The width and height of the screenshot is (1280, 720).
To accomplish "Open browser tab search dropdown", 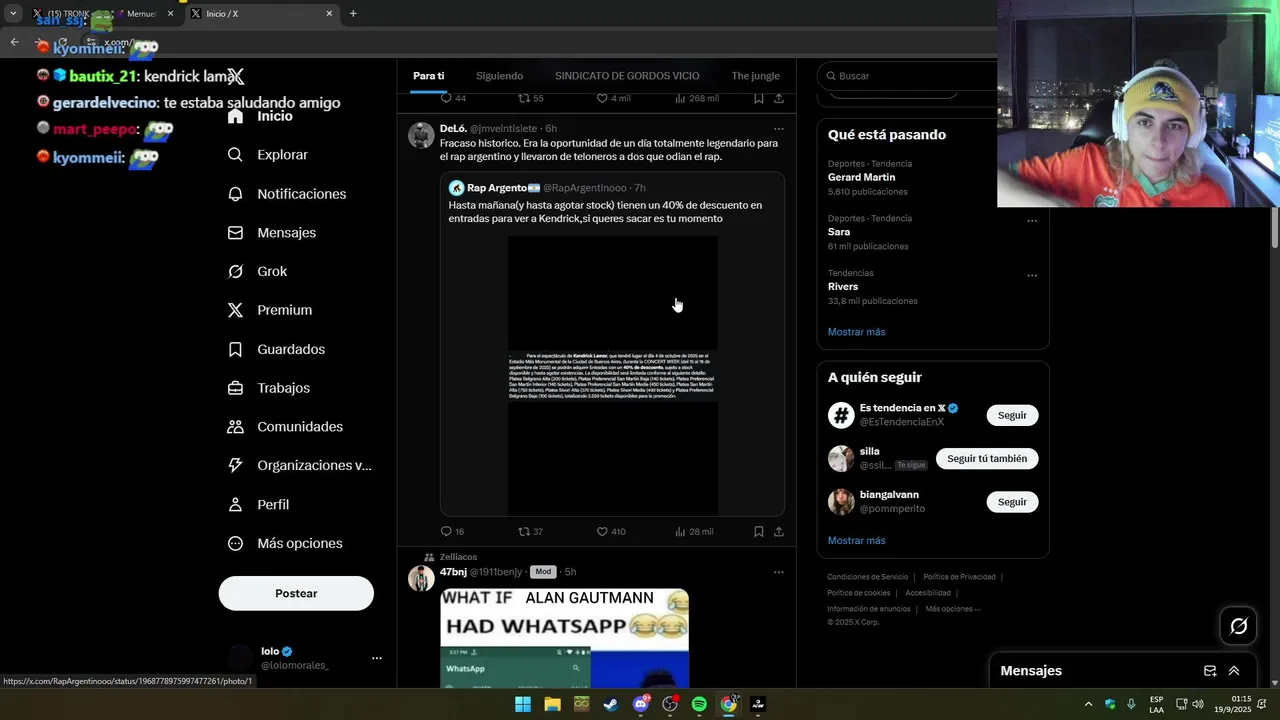I will [13, 13].
